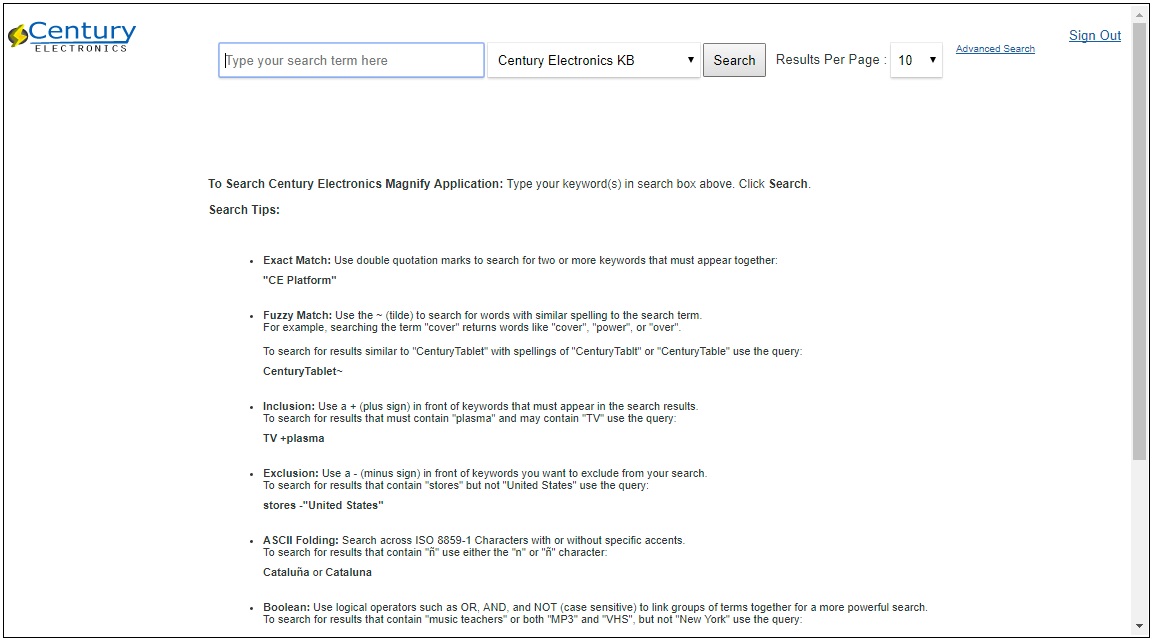This screenshot has height=641, width=1153.
Task: Open the Century Electronics KB dropdown
Action: tap(594, 60)
